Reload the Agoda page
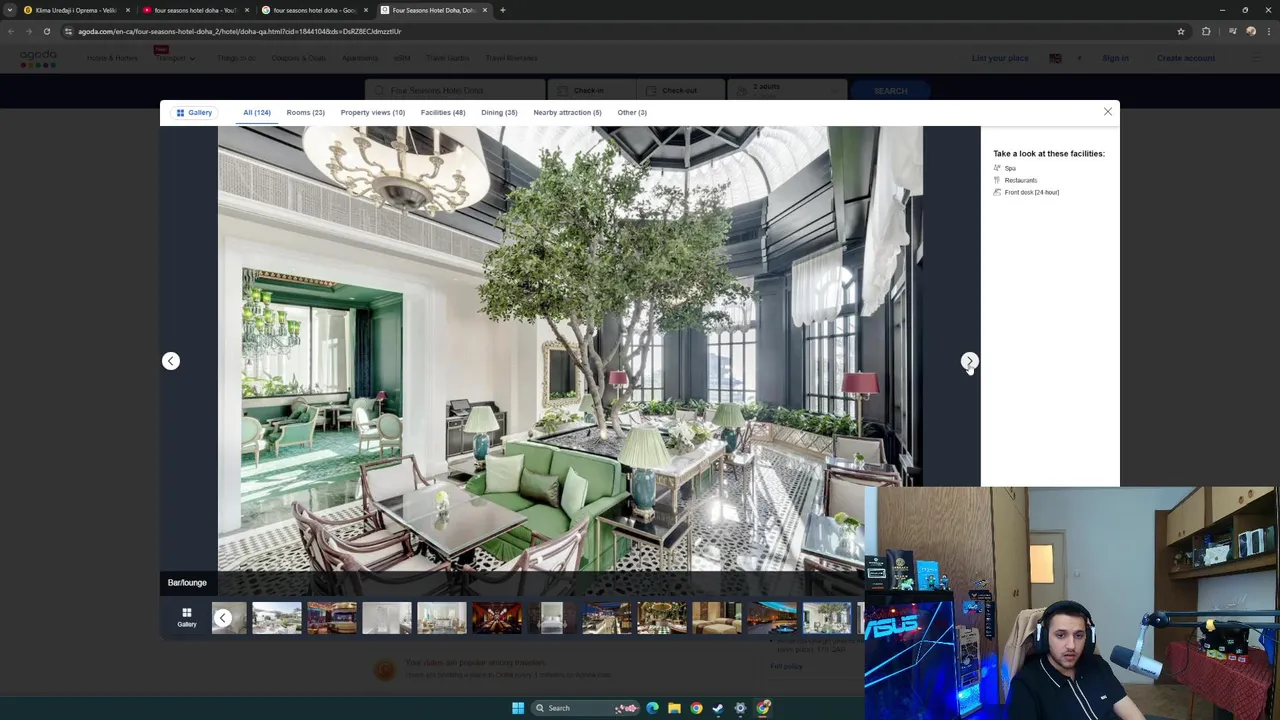Image resolution: width=1280 pixels, height=720 pixels. pyautogui.click(x=46, y=31)
